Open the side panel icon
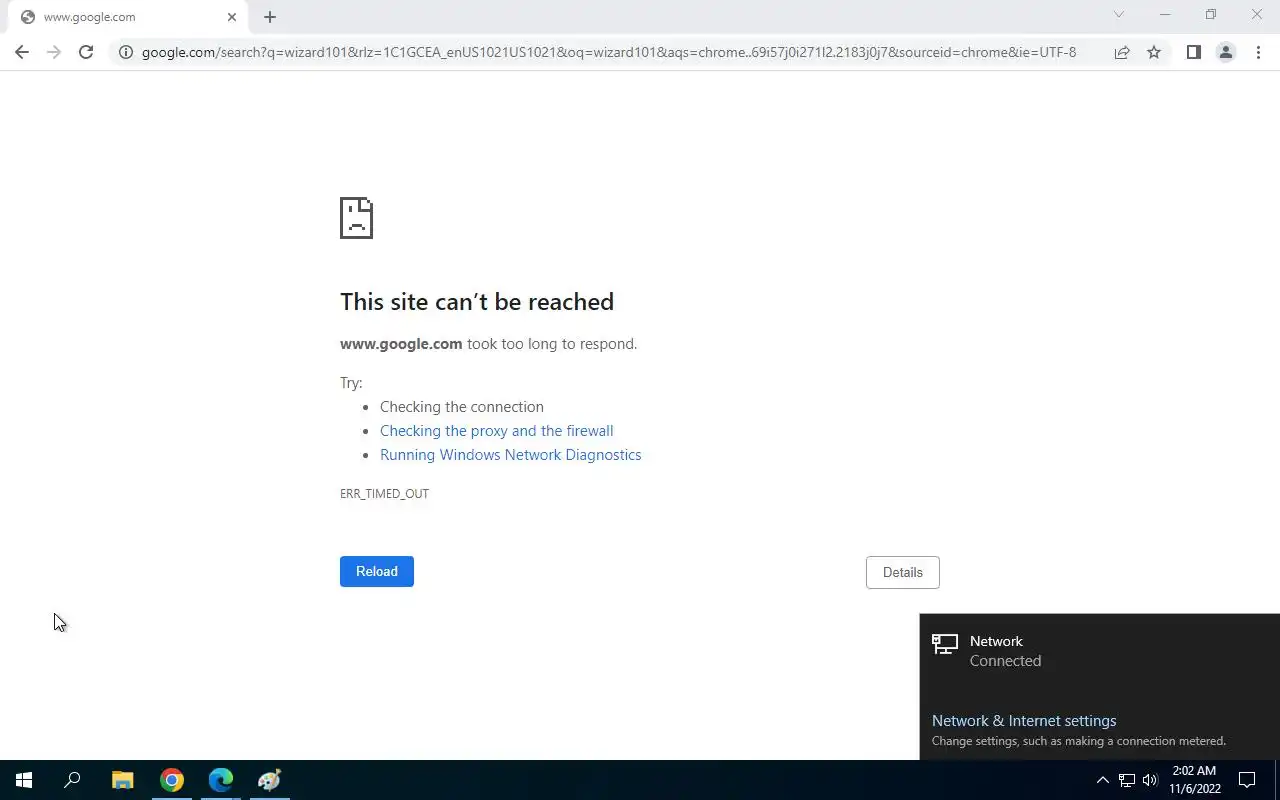The height and width of the screenshot is (800, 1280). (1193, 52)
